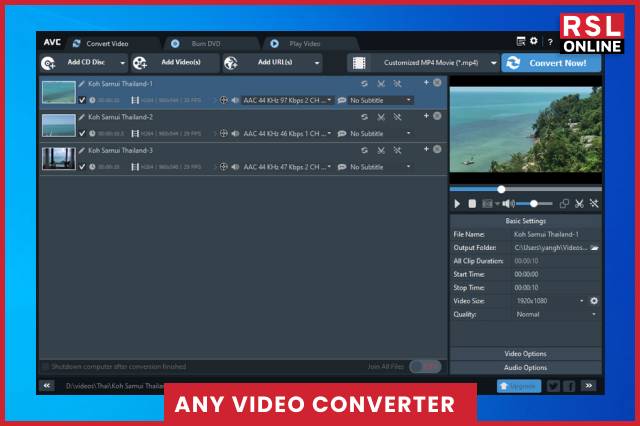Expand the Add URL(s) dropdown arrow
640x426 pixels.
click(317, 63)
